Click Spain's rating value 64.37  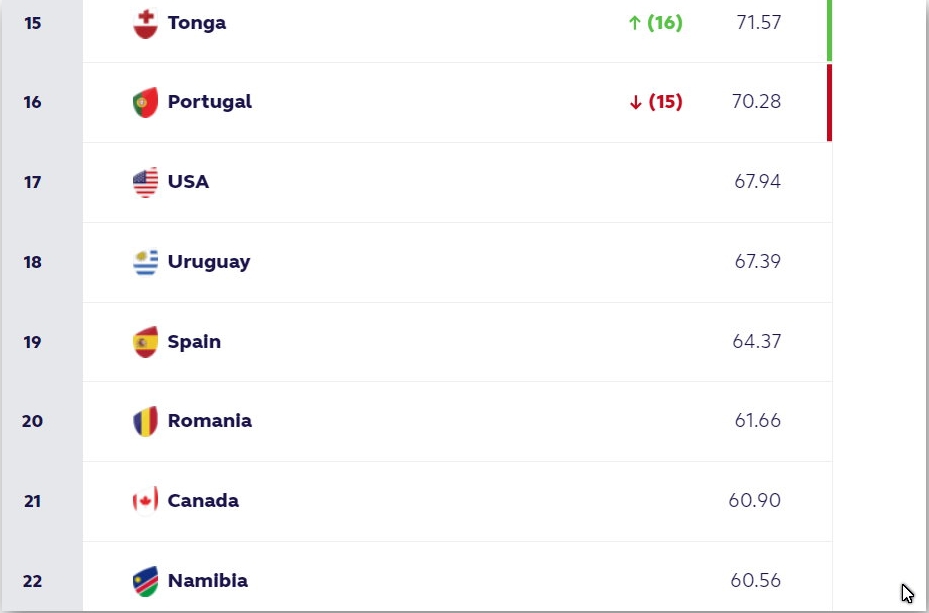pos(756,342)
